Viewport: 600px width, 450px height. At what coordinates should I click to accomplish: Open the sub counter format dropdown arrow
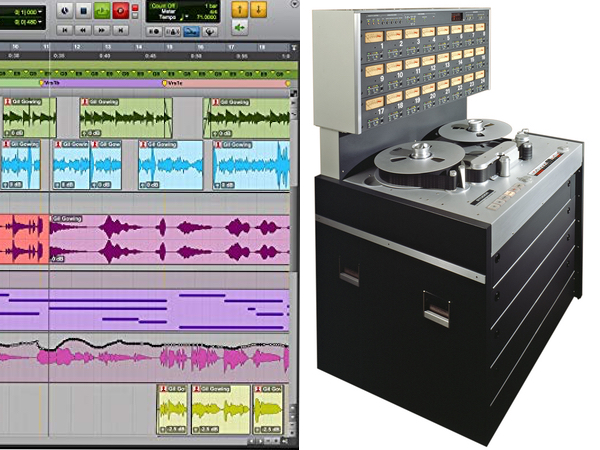(40, 22)
